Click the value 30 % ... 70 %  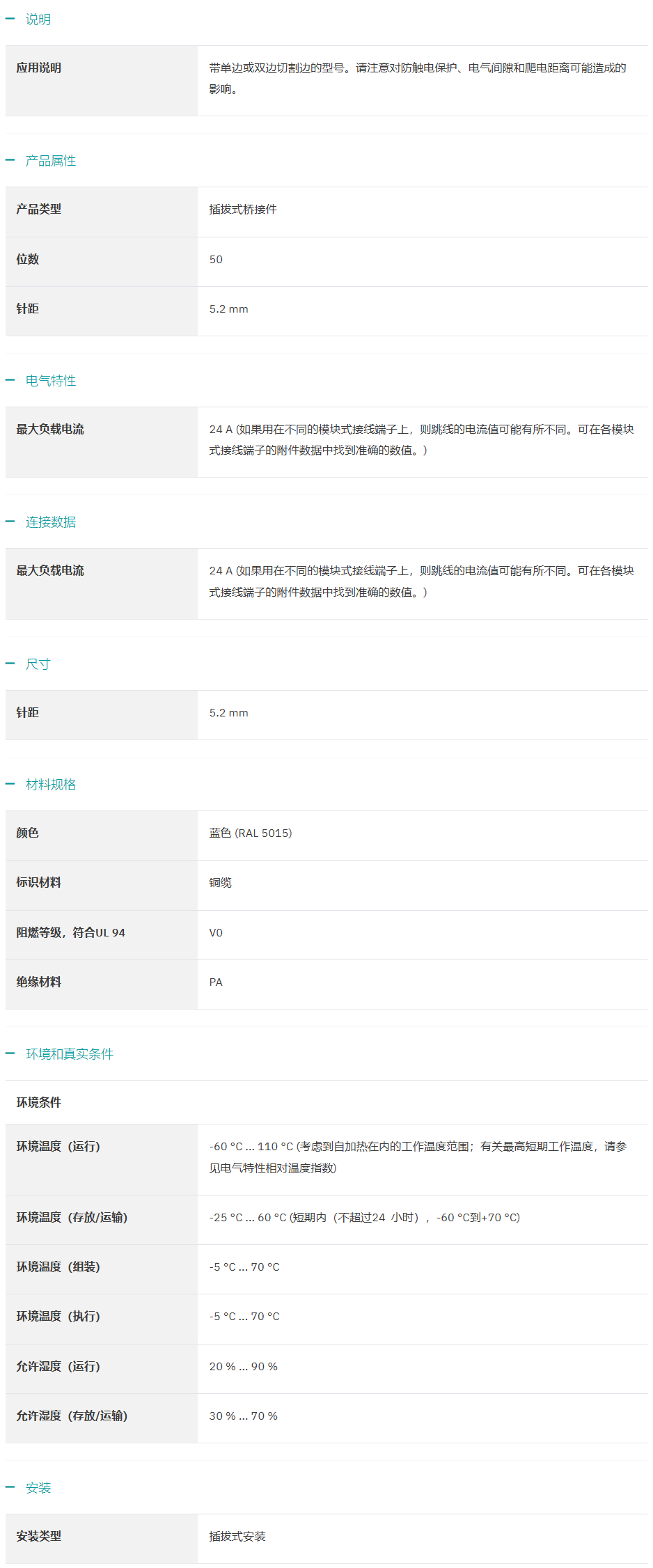click(x=244, y=1416)
